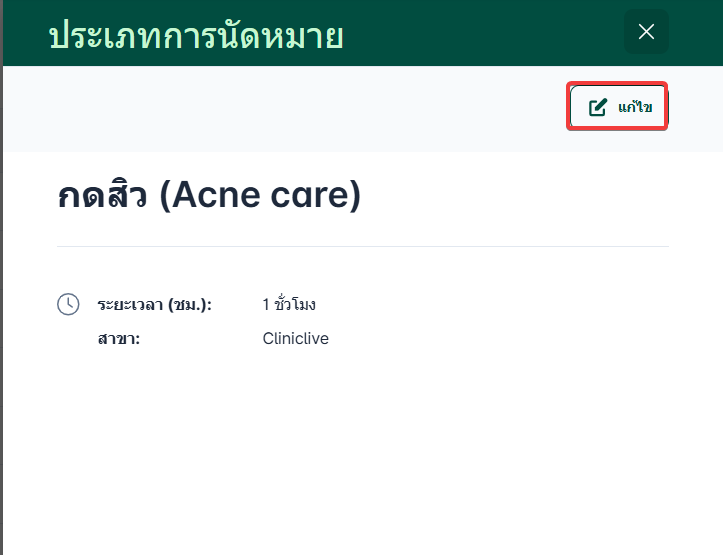This screenshot has height=555, width=723.
Task: Dismiss the appointment type dialog
Action: [x=646, y=32]
